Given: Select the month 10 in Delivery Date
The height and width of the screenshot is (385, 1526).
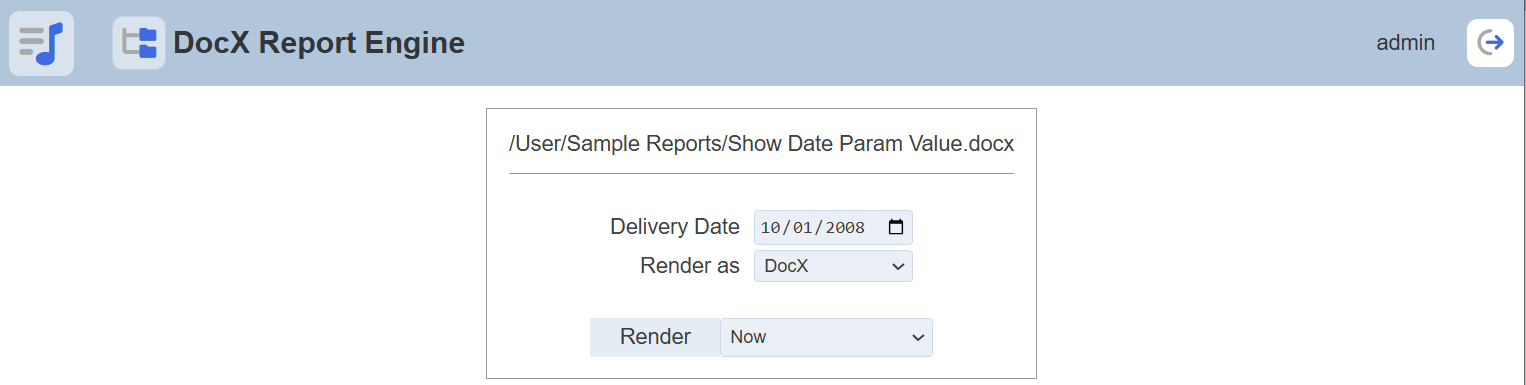Looking at the screenshot, I should coord(770,228).
